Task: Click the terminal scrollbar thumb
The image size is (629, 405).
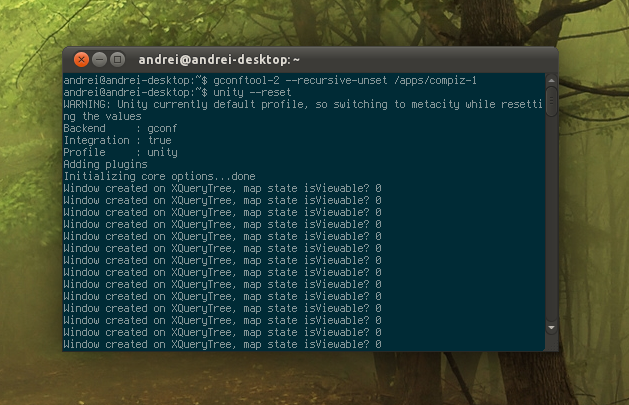Action: pos(552,101)
